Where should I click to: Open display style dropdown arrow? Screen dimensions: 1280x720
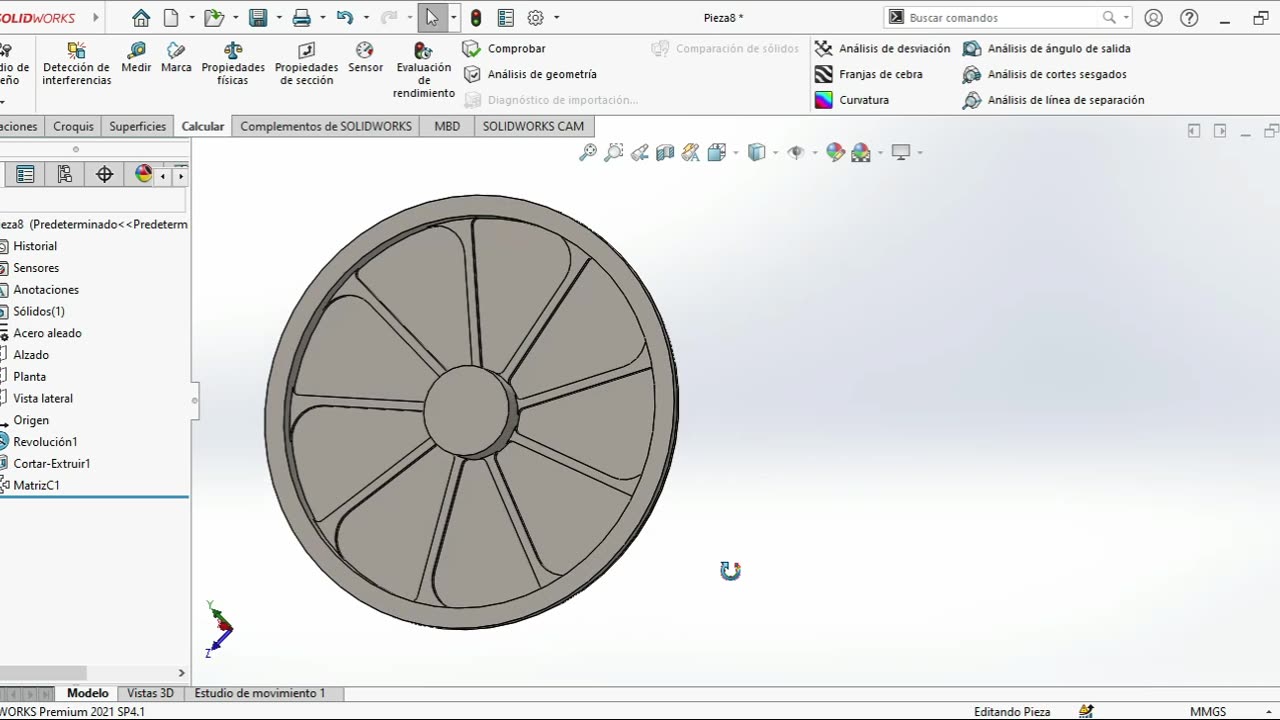776,153
